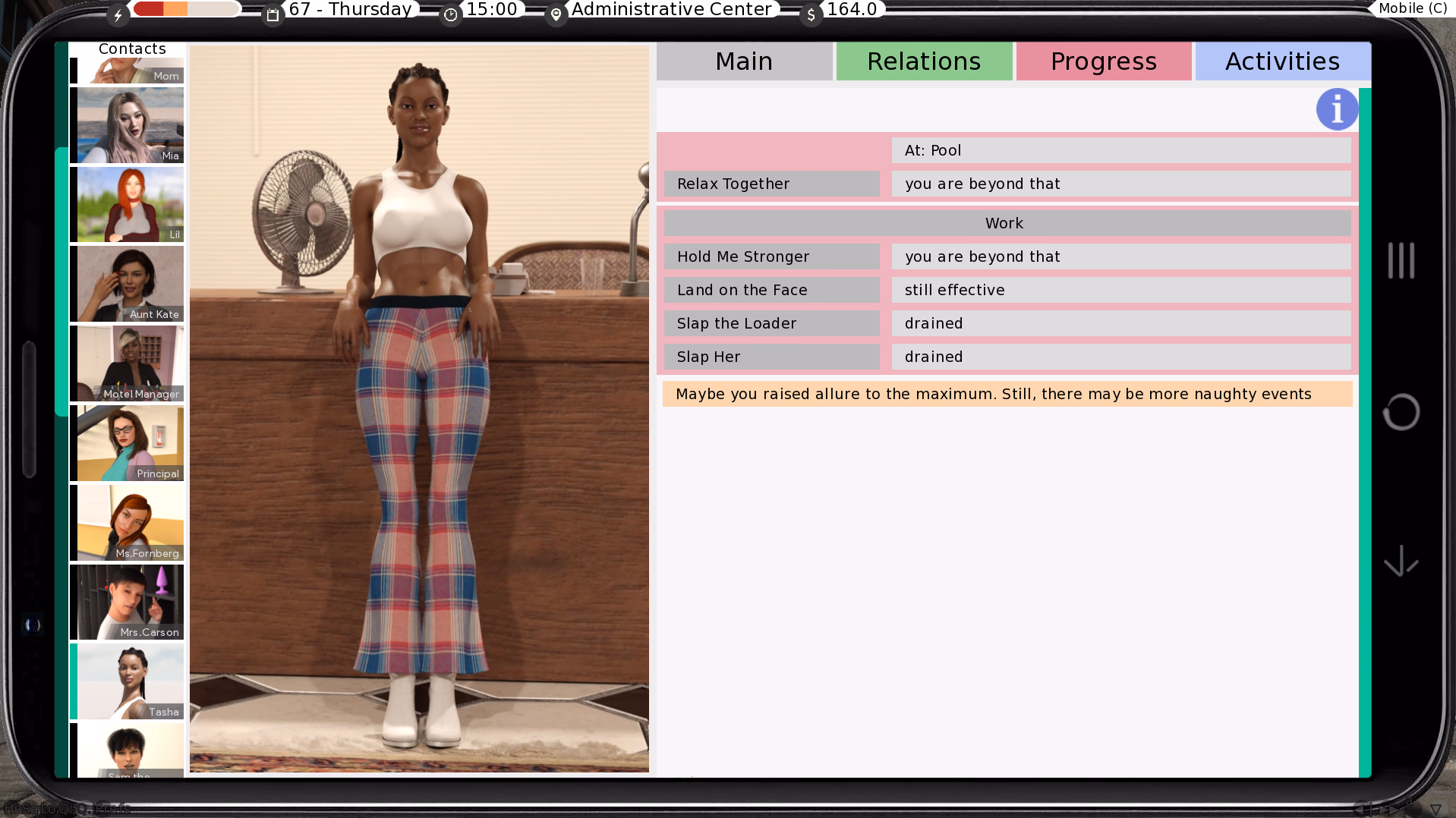Click the Work section header
The height and width of the screenshot is (818, 1456).
(x=1007, y=223)
